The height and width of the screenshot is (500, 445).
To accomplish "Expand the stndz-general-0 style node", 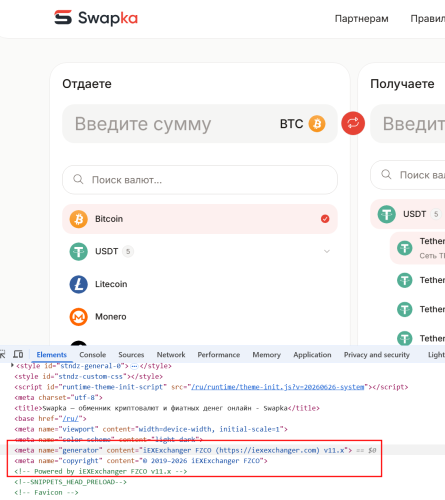I will [12, 365].
